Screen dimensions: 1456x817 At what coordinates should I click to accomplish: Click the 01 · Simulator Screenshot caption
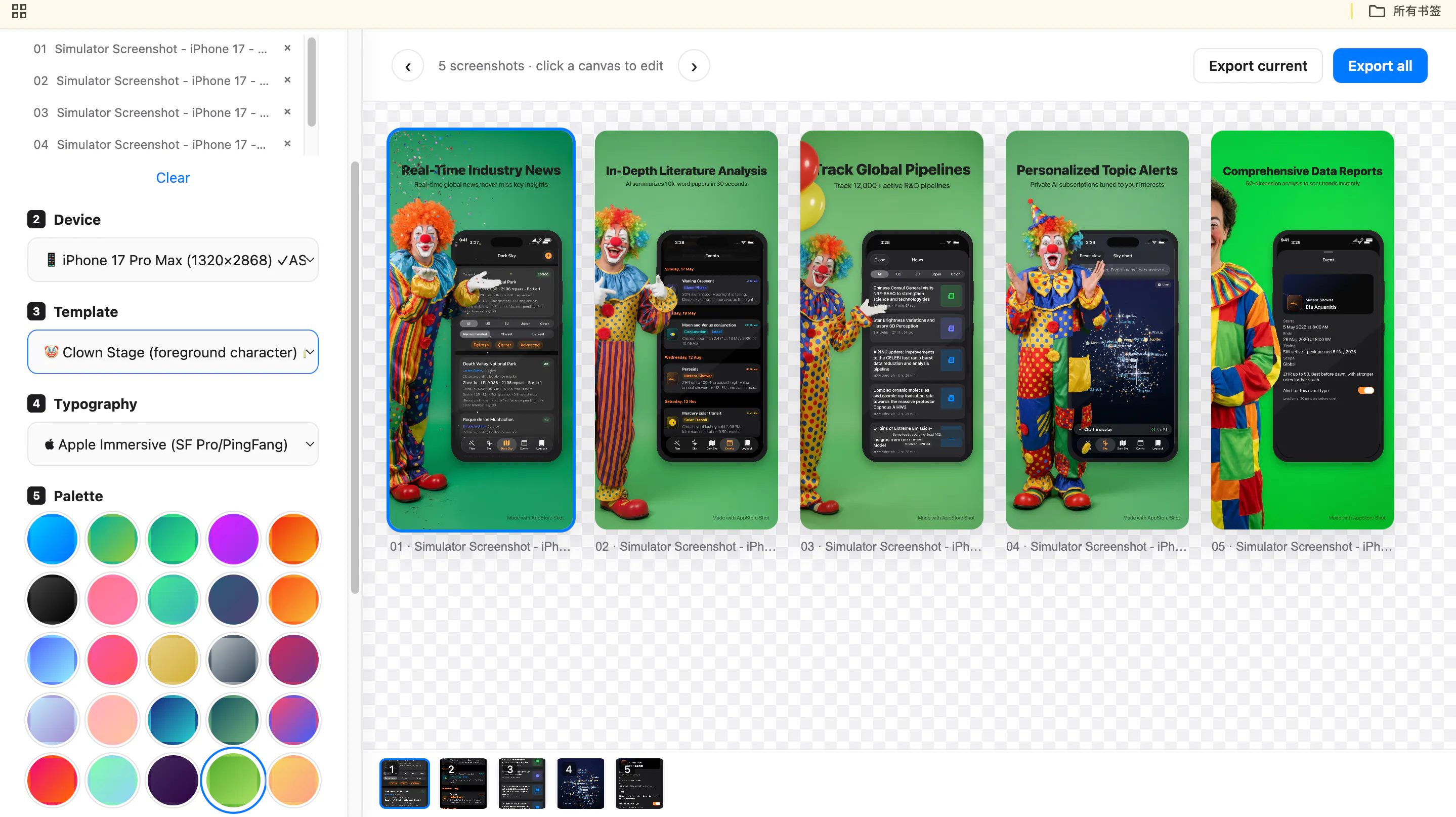481,546
